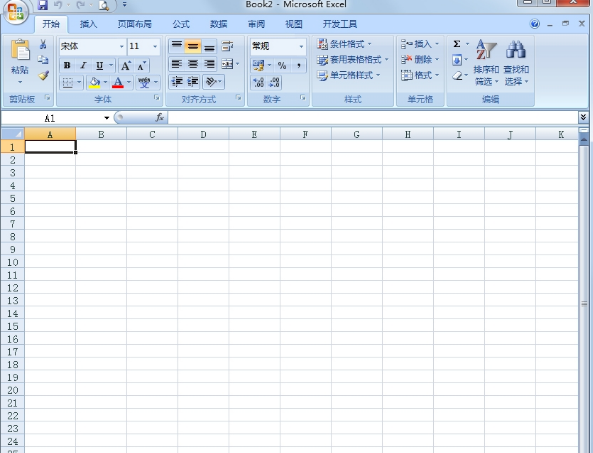This screenshot has width=593, height=453.
Task: Cut the selection with the scissors icon
Action: [43, 45]
